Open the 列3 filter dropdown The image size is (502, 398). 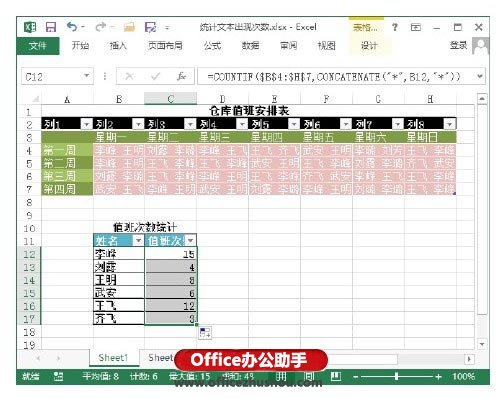click(x=190, y=124)
